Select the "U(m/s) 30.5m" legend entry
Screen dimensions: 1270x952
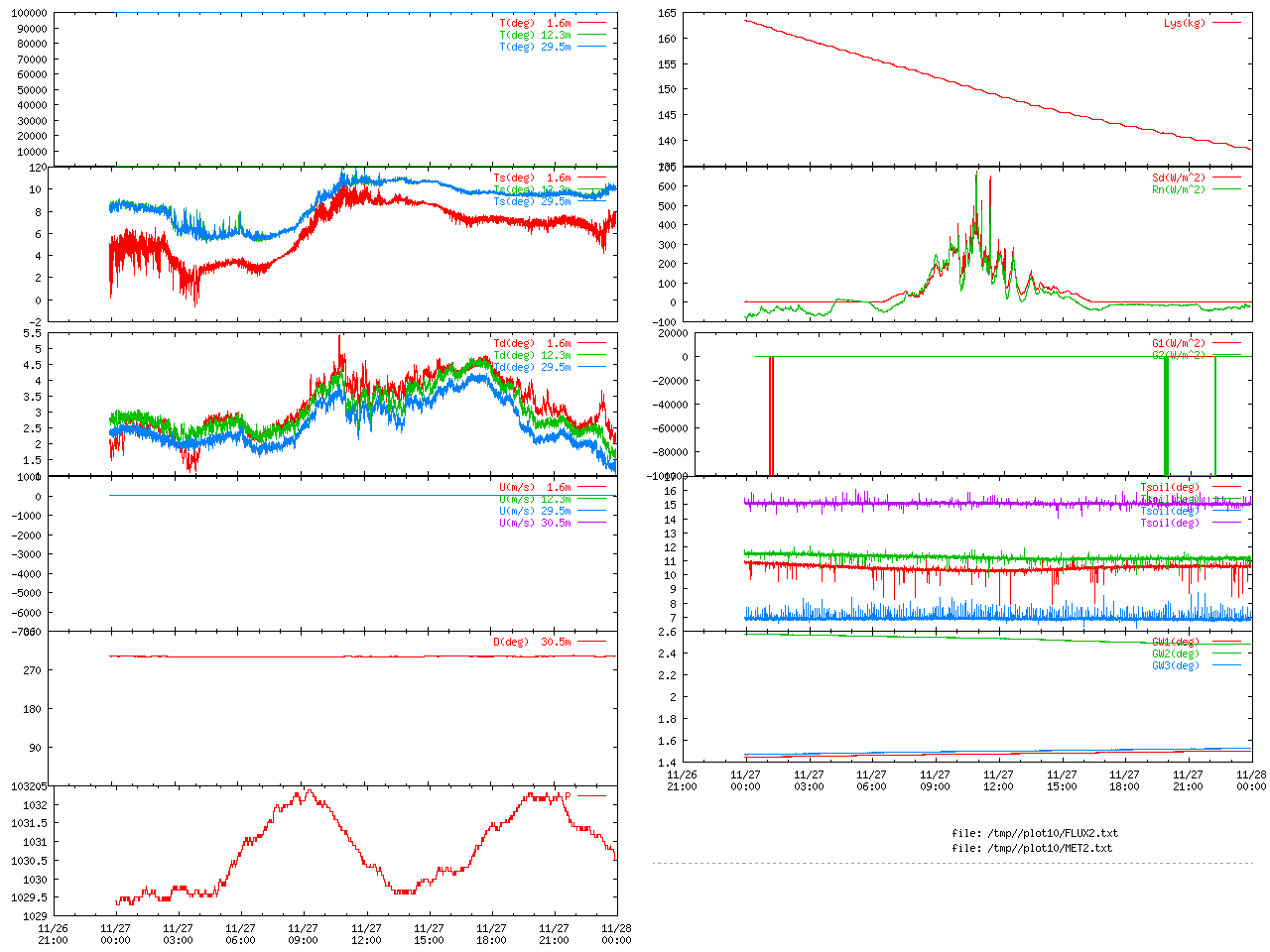click(x=535, y=523)
